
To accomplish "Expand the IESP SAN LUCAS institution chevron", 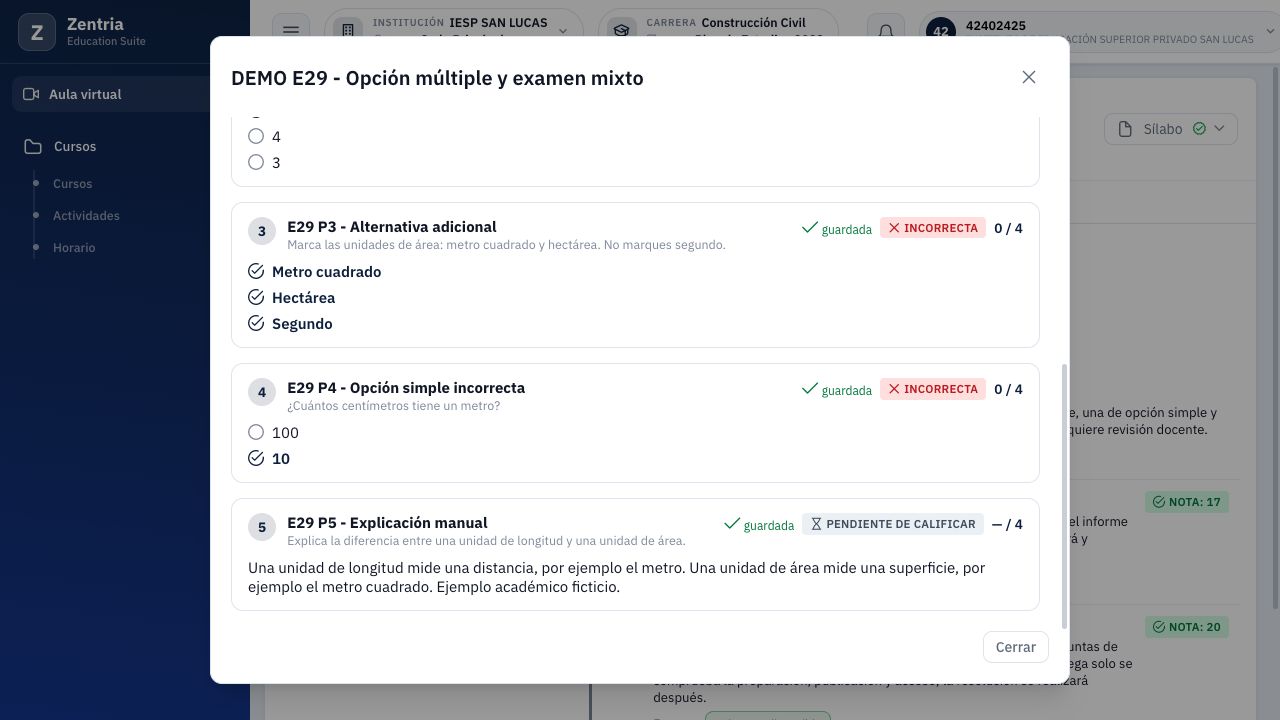I will point(562,31).
